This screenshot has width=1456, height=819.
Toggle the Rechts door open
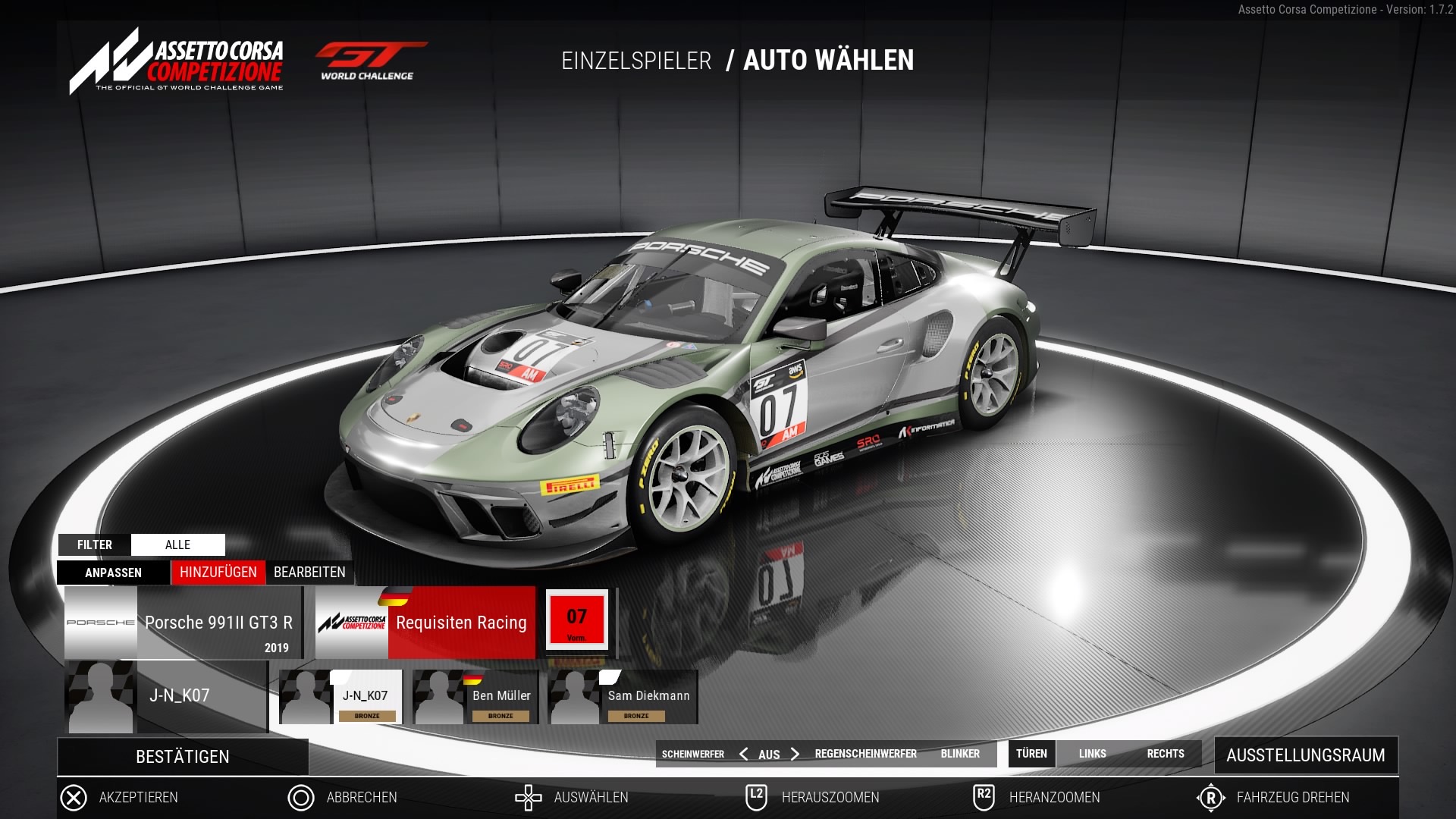1165,754
